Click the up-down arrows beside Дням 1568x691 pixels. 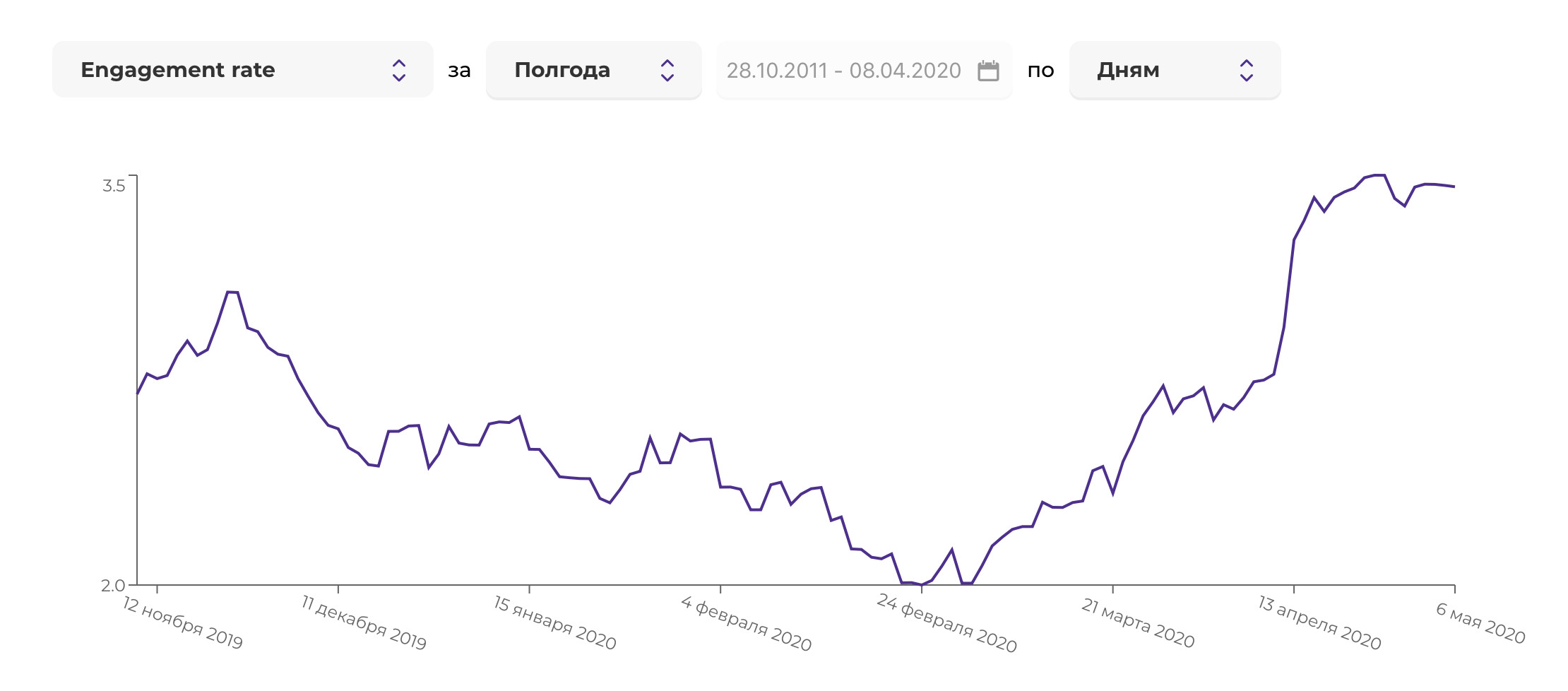tap(1246, 70)
